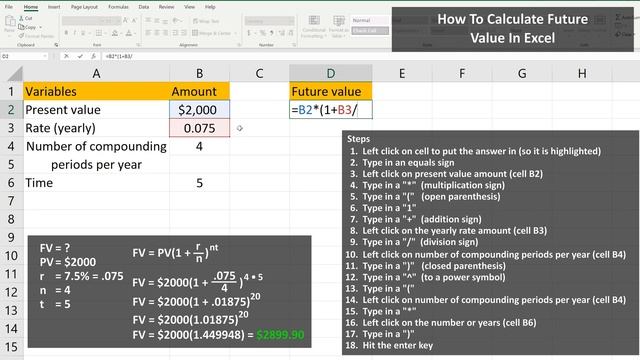
Task: Toggle Italic formatting
Action: click(x=75, y=33)
